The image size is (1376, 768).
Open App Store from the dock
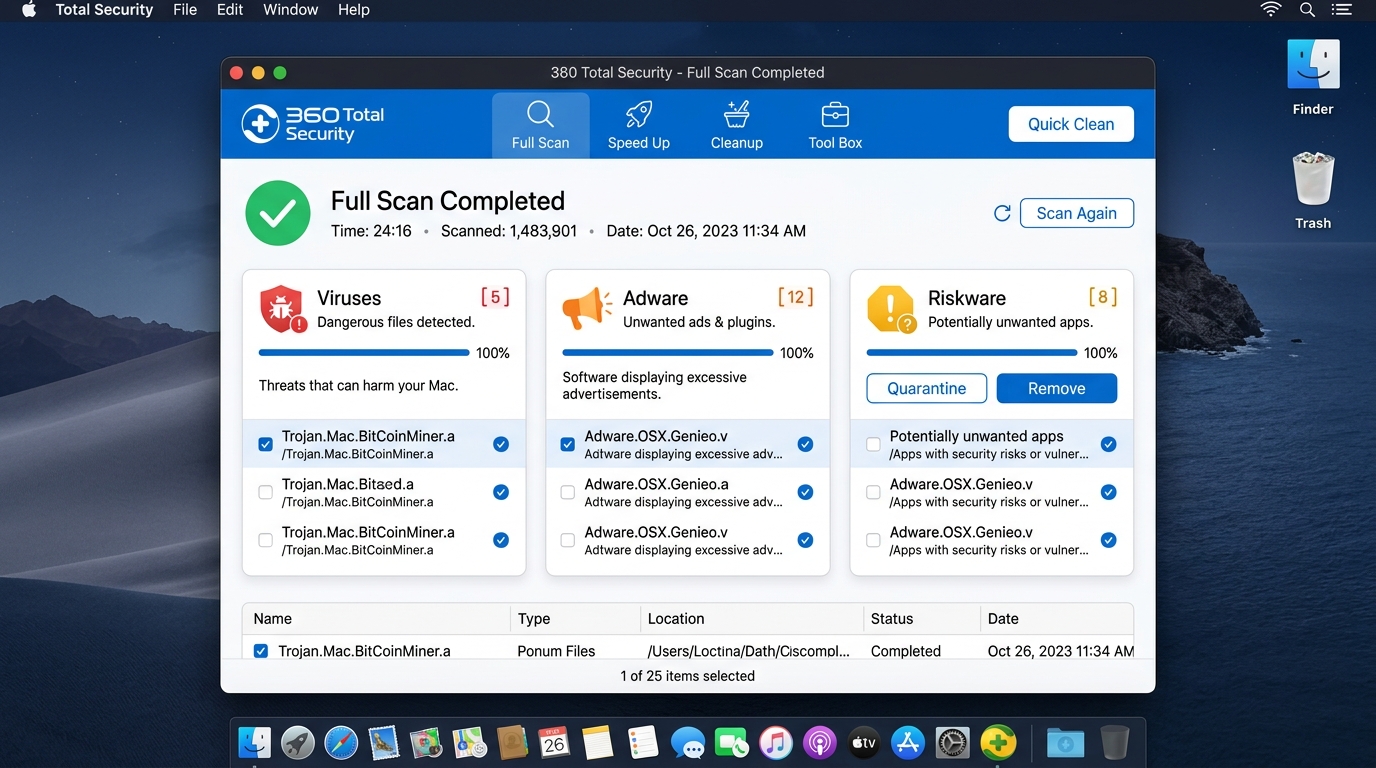908,743
